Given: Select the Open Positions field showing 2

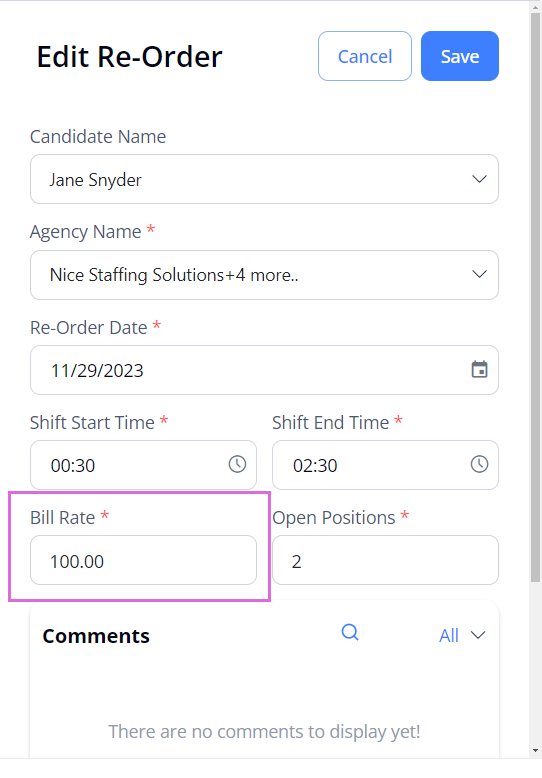Looking at the screenshot, I should point(385,560).
